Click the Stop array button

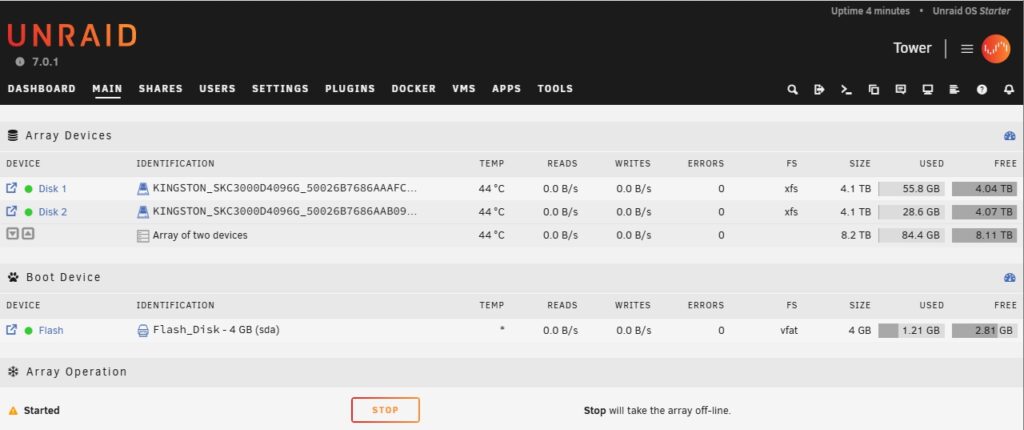point(385,410)
